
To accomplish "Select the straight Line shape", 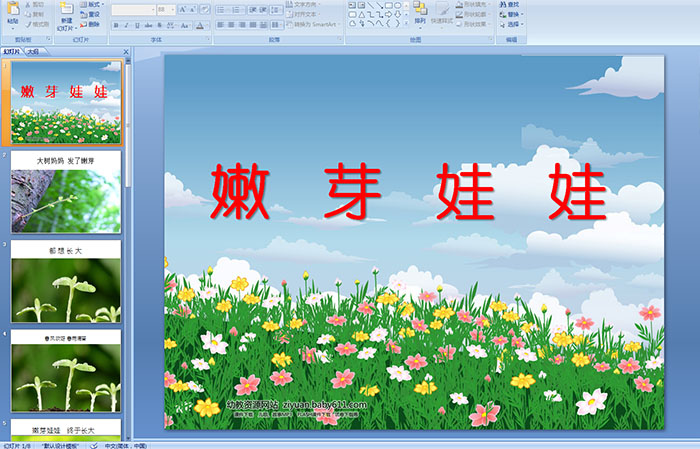I will click(x=371, y=5).
